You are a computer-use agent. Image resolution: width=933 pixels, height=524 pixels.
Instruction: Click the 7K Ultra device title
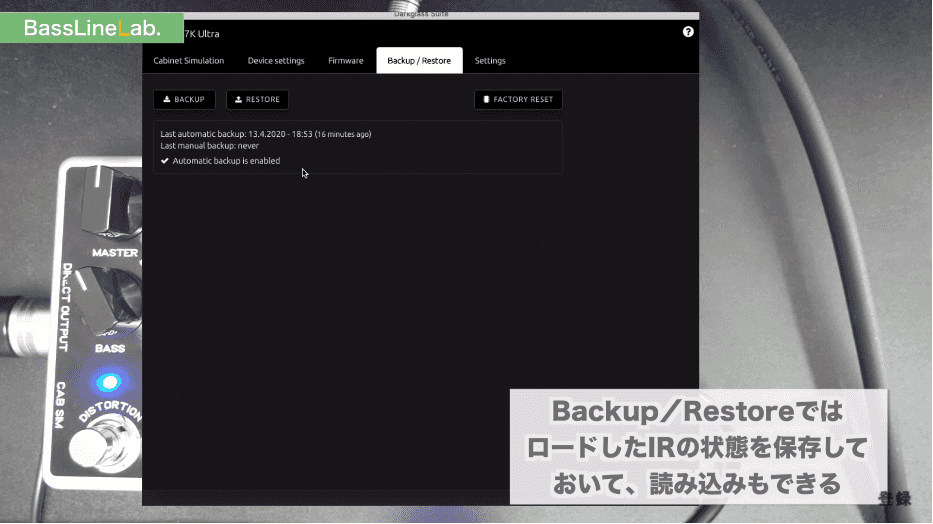(202, 34)
